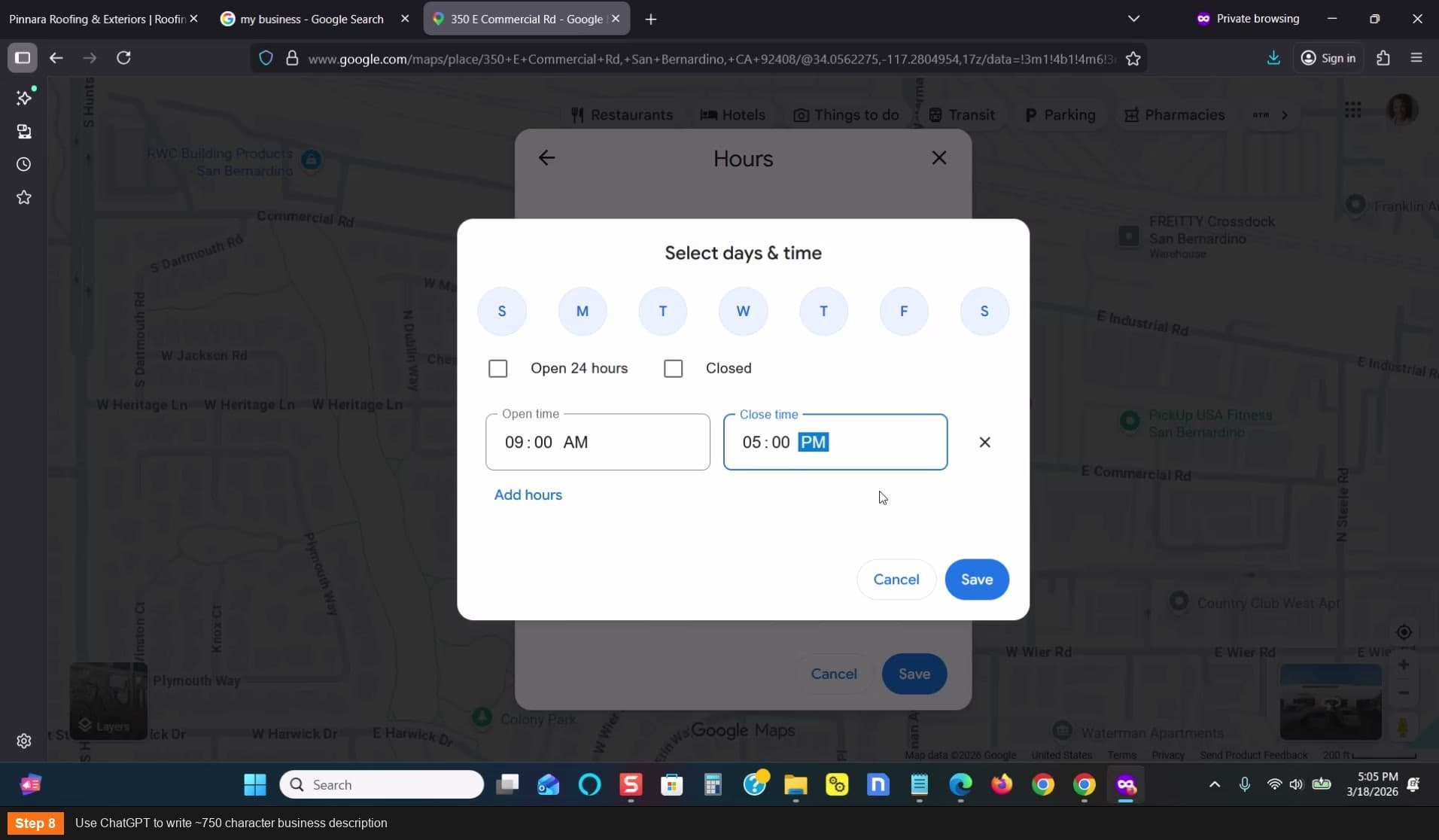This screenshot has width=1439, height=840.
Task: Save the selected days and time
Action: (977, 580)
